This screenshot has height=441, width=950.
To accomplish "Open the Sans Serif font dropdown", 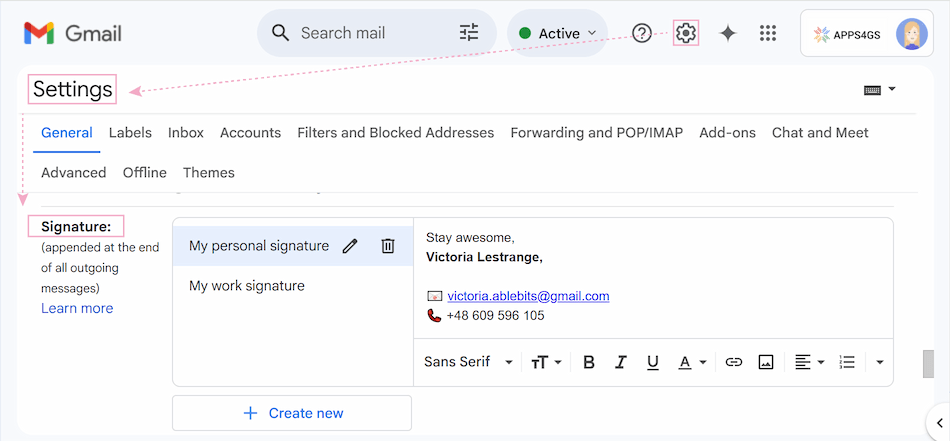I will point(468,362).
